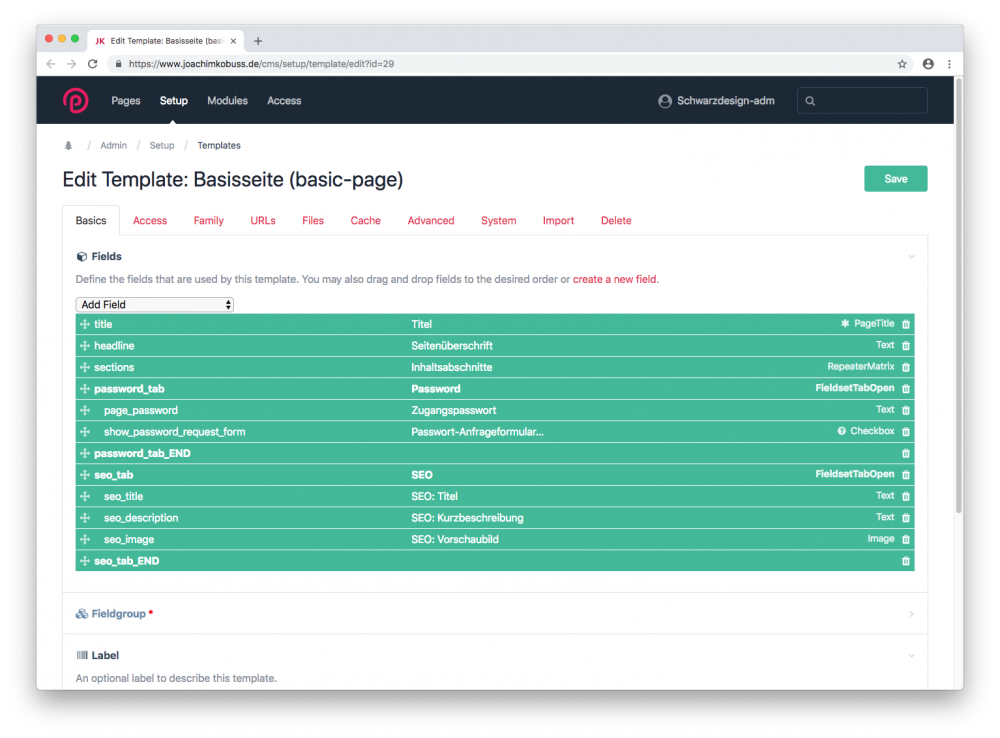This screenshot has width=1000, height=738.
Task: Follow the create a new field link
Action: (615, 280)
